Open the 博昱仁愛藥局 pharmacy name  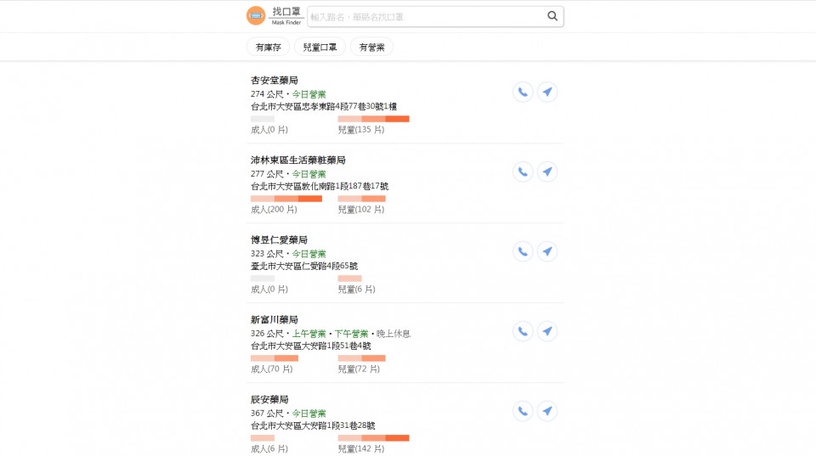(x=279, y=239)
